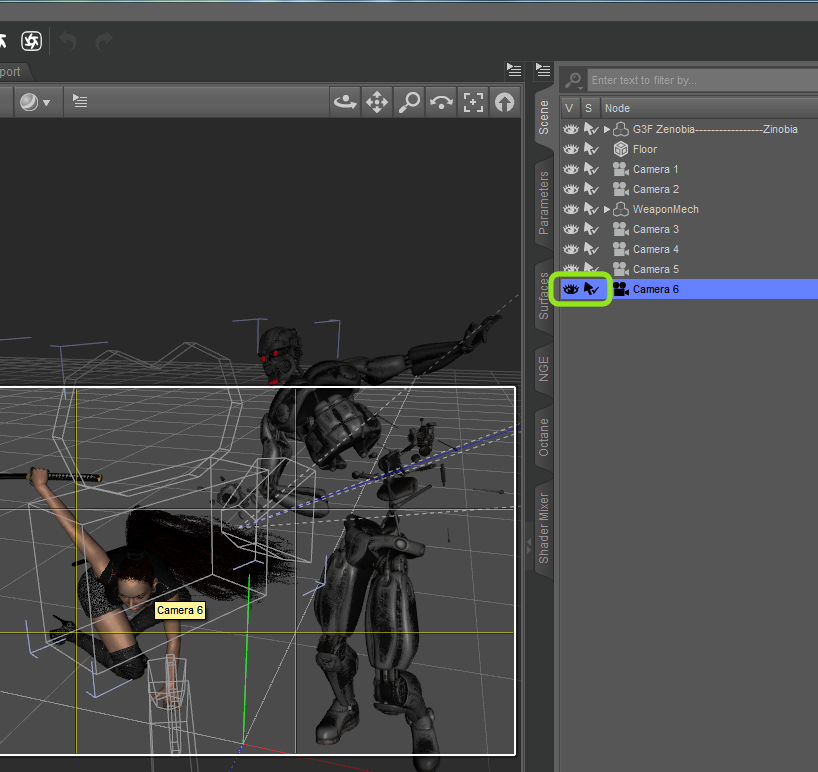Open the draw style sphere dropdown
The width and height of the screenshot is (818, 772).
tap(35, 102)
